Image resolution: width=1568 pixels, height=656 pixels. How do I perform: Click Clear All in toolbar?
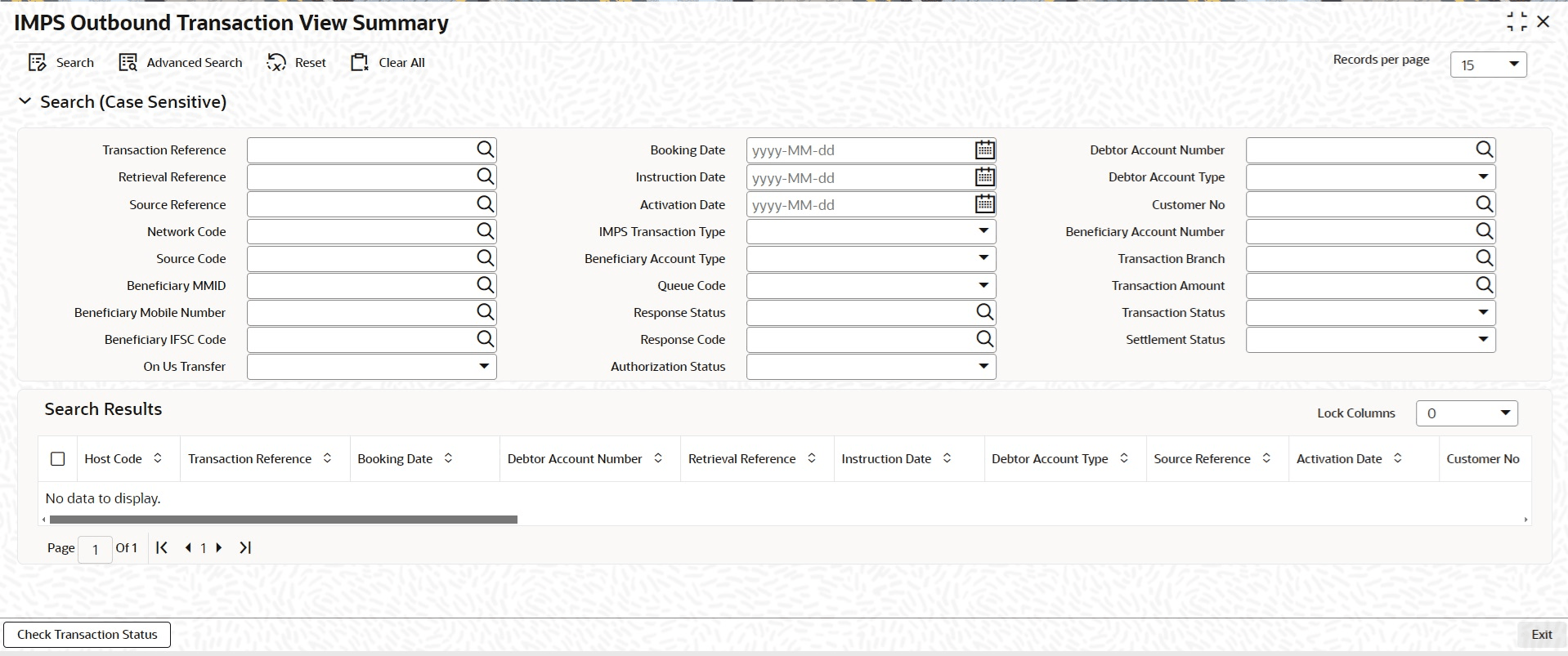[x=388, y=63]
